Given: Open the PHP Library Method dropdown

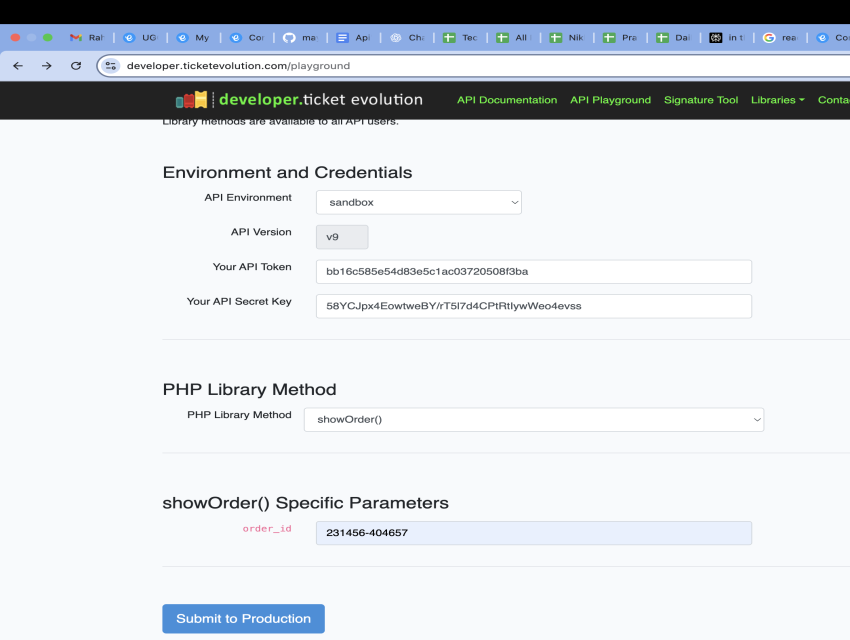Looking at the screenshot, I should click(x=533, y=419).
